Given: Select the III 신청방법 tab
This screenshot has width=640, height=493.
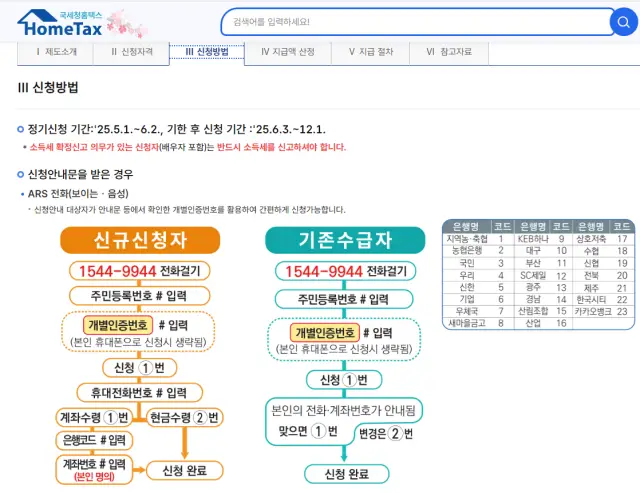Looking at the screenshot, I should click(x=207, y=52).
